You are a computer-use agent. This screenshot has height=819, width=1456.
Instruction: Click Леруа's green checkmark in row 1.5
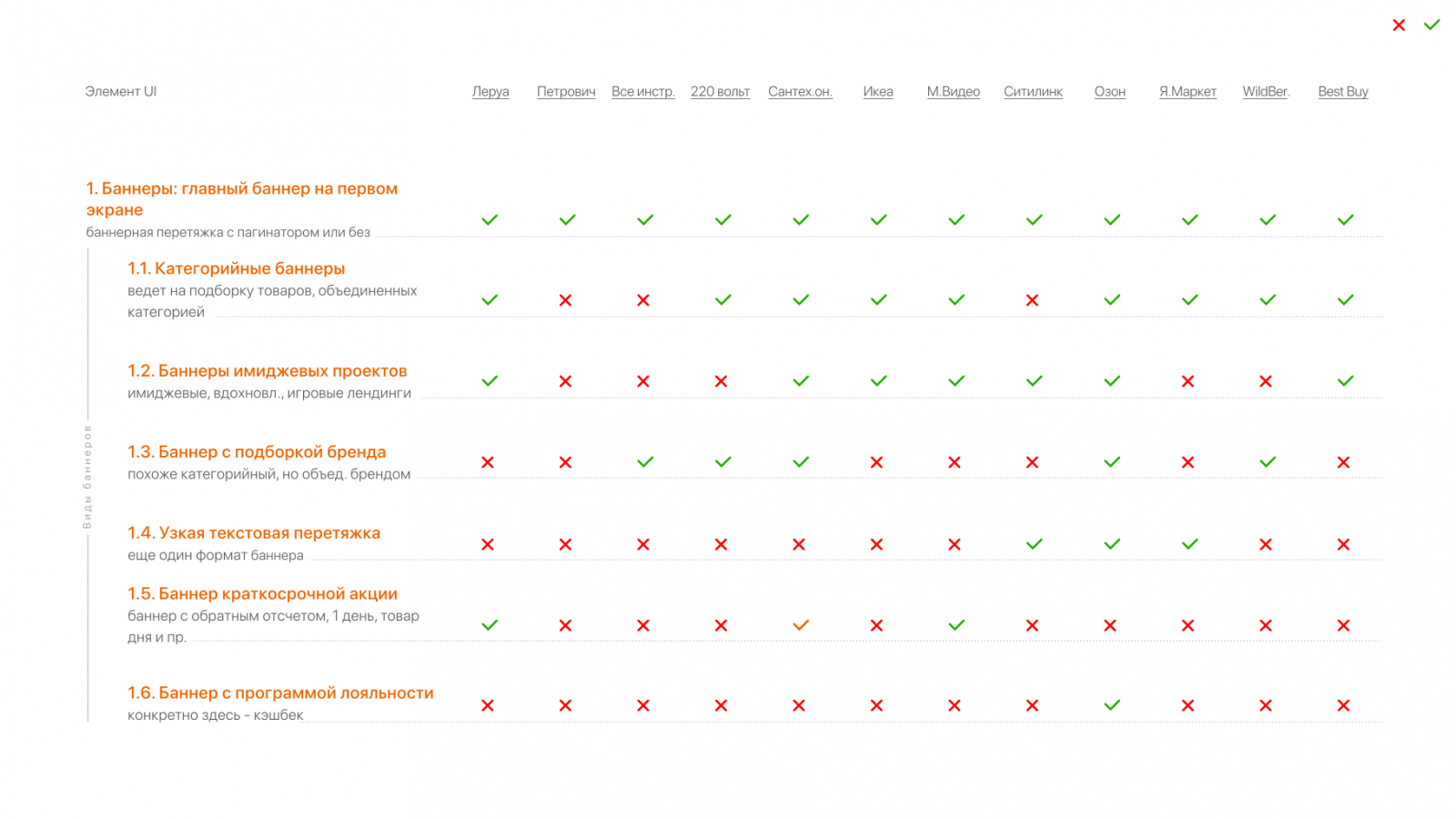pyautogui.click(x=490, y=625)
